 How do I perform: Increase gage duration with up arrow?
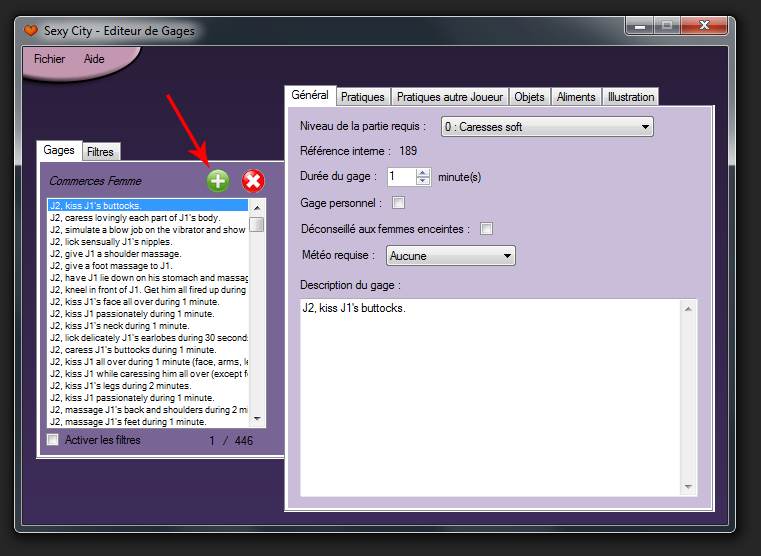(423, 172)
